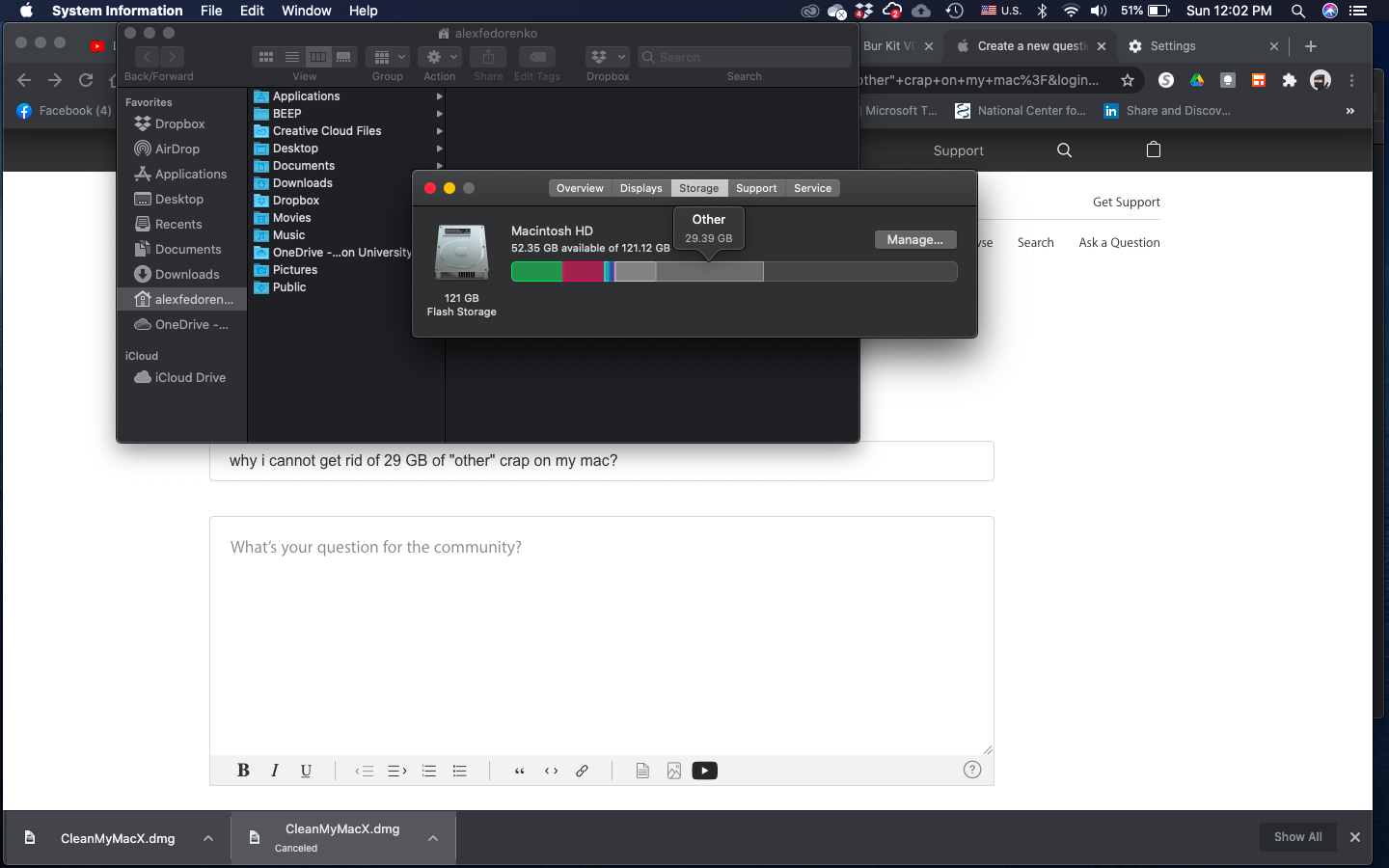Click the question title input field

point(602,461)
